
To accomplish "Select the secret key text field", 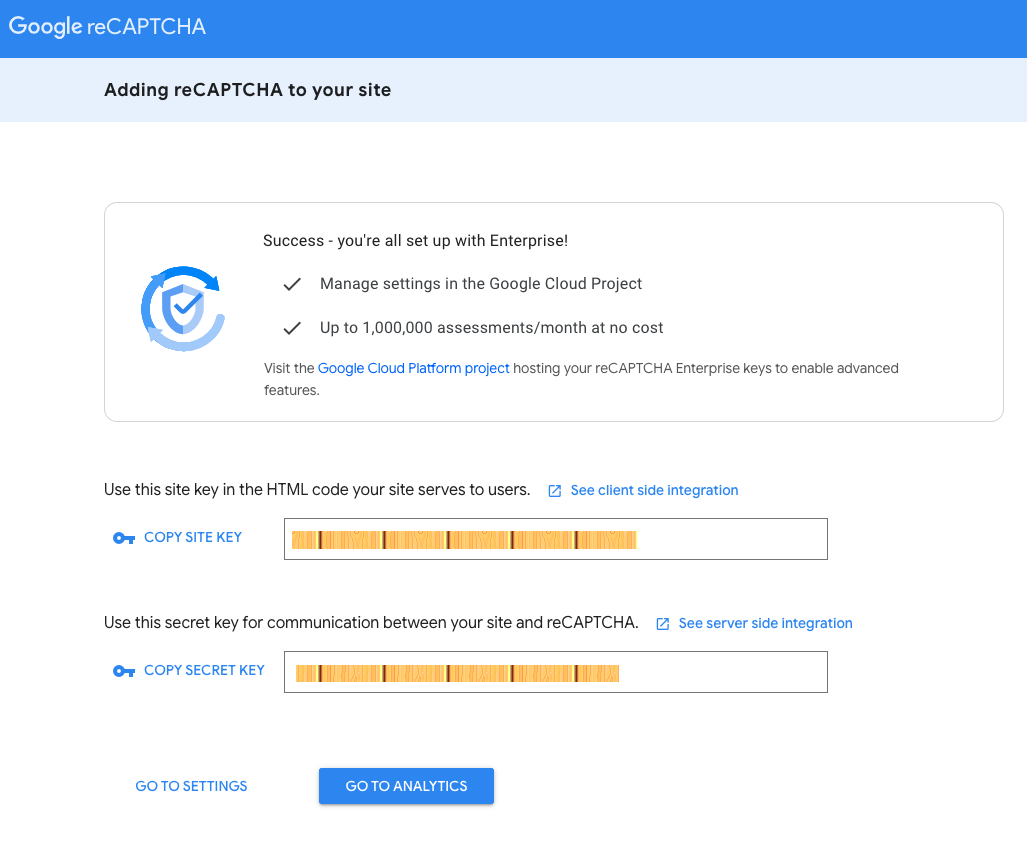I will pos(555,672).
